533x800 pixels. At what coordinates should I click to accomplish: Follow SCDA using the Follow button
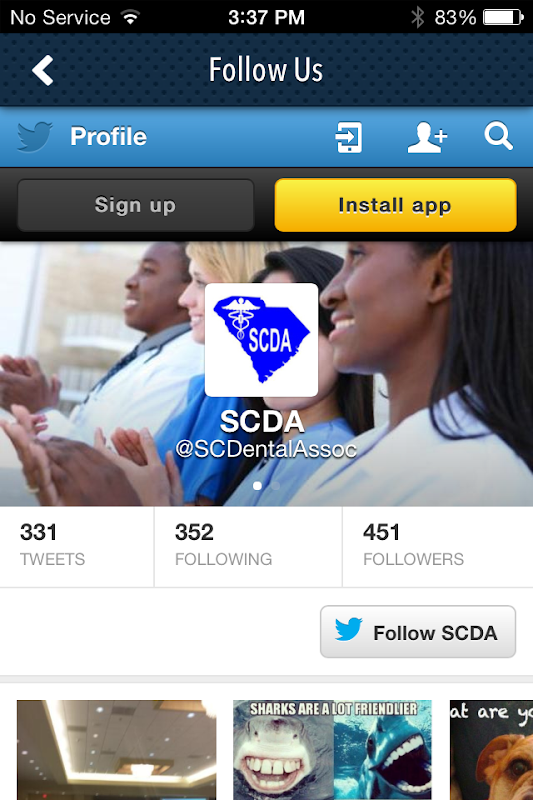pos(418,632)
